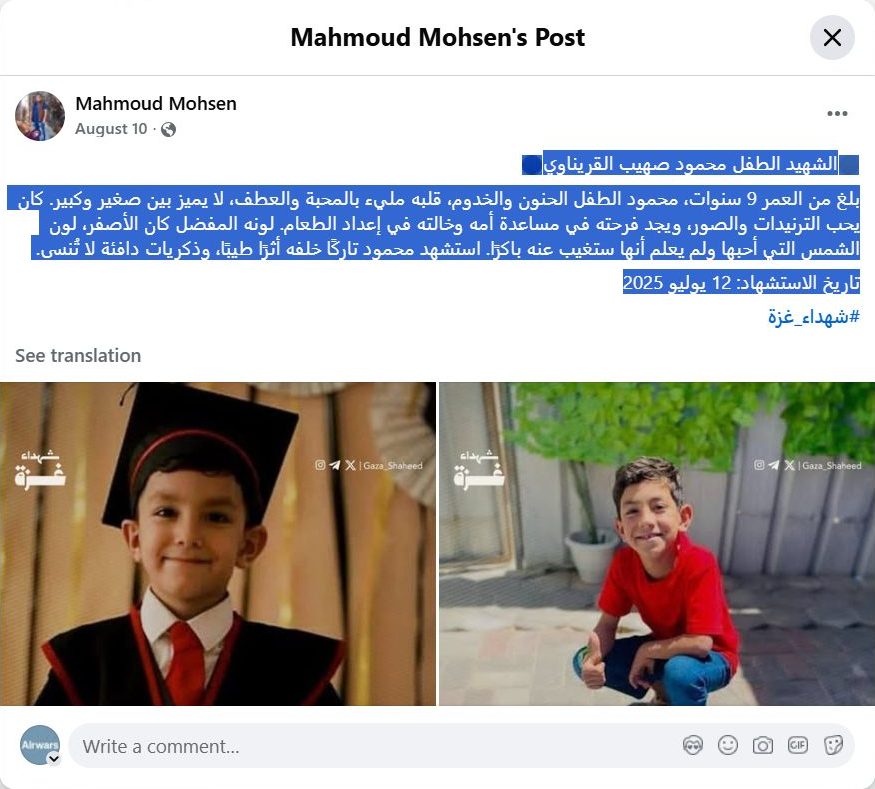Image resolution: width=875 pixels, height=789 pixels.
Task: Open Mahmoud Mohsen's profile picture
Action: tap(40, 116)
